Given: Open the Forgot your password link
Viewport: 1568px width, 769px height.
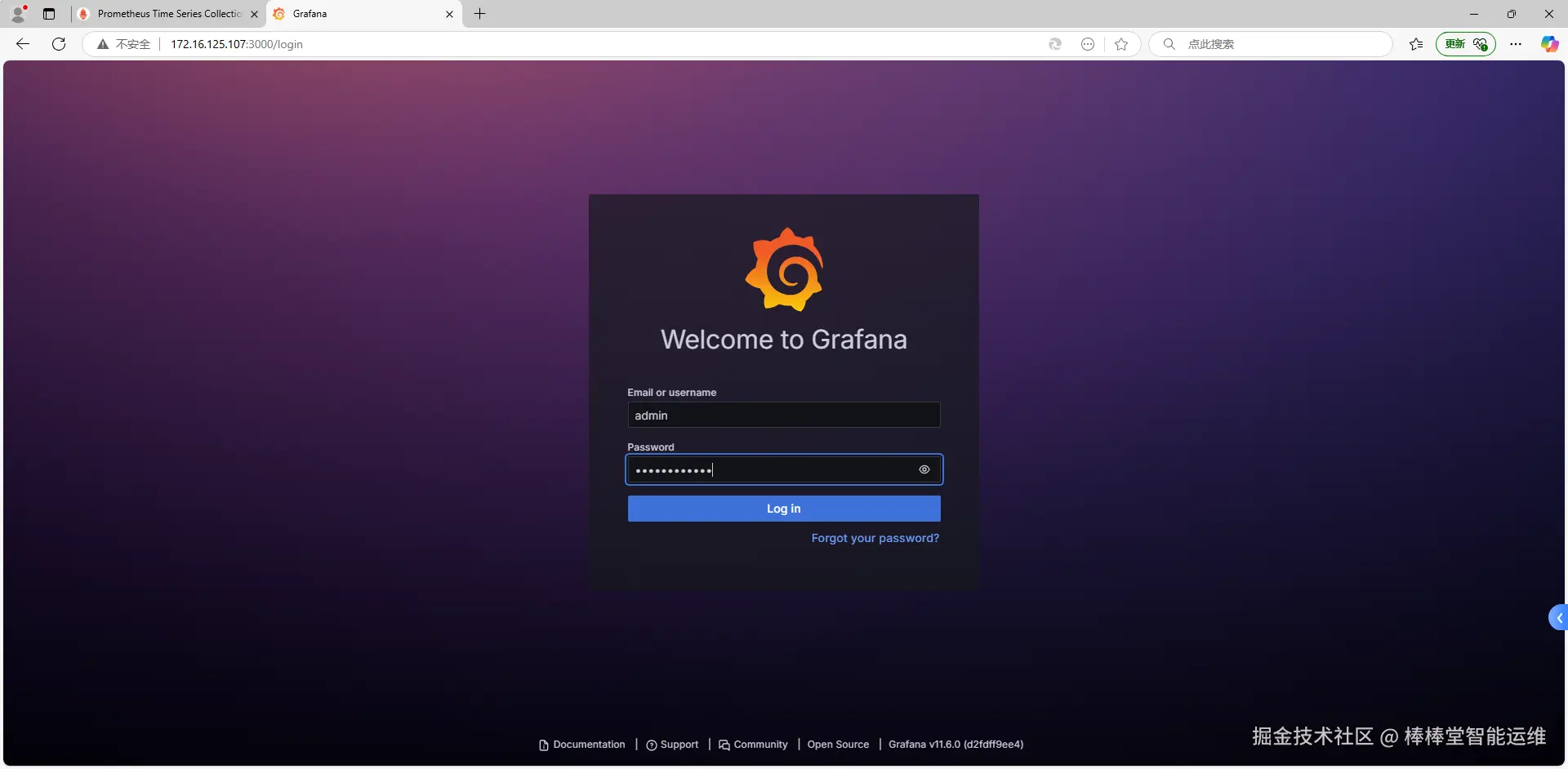Looking at the screenshot, I should (875, 538).
